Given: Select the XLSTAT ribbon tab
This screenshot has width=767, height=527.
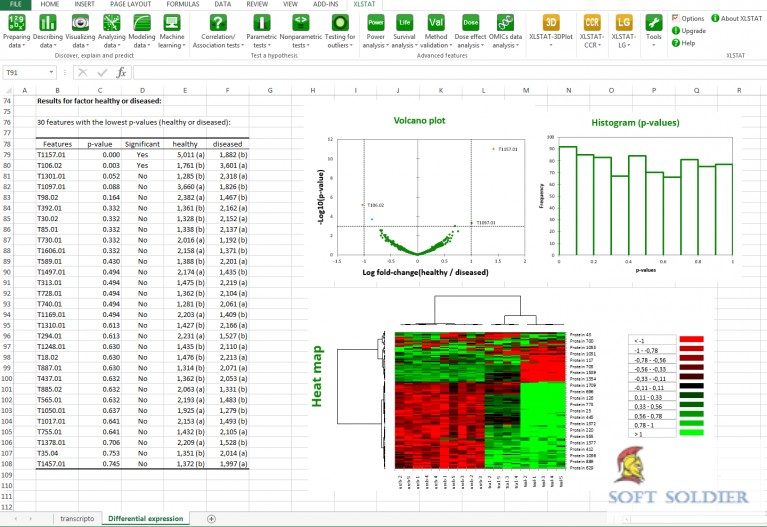Looking at the screenshot, I should click(x=364, y=4).
